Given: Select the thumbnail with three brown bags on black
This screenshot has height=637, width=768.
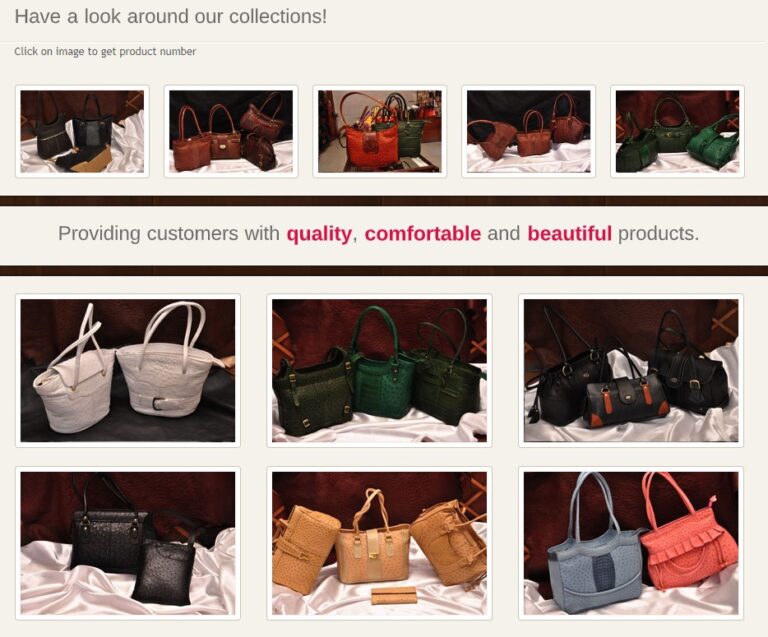Looking at the screenshot, I should click(x=528, y=131).
